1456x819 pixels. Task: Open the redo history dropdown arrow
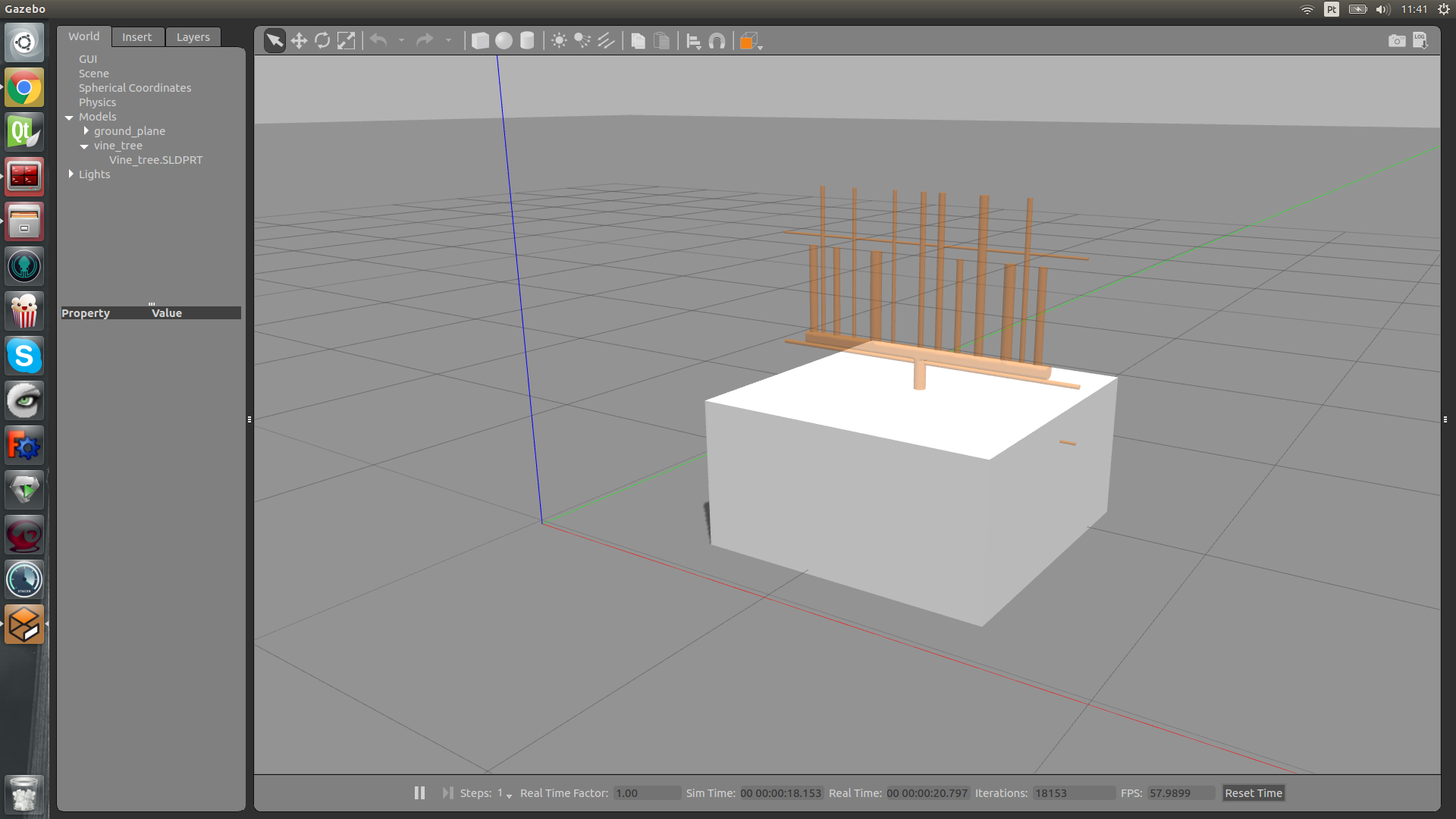(448, 41)
